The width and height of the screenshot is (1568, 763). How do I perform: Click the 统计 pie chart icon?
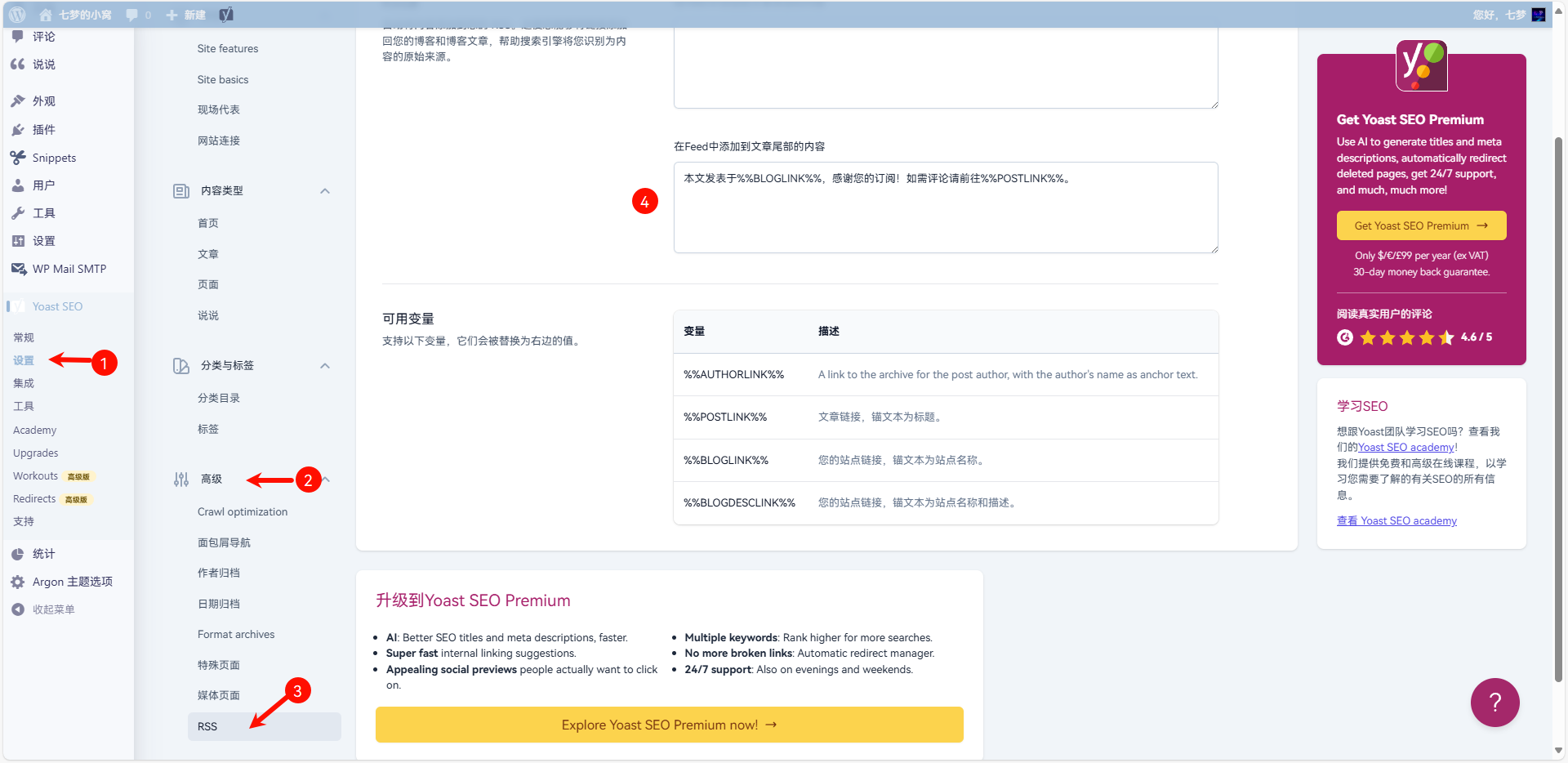[x=18, y=554]
